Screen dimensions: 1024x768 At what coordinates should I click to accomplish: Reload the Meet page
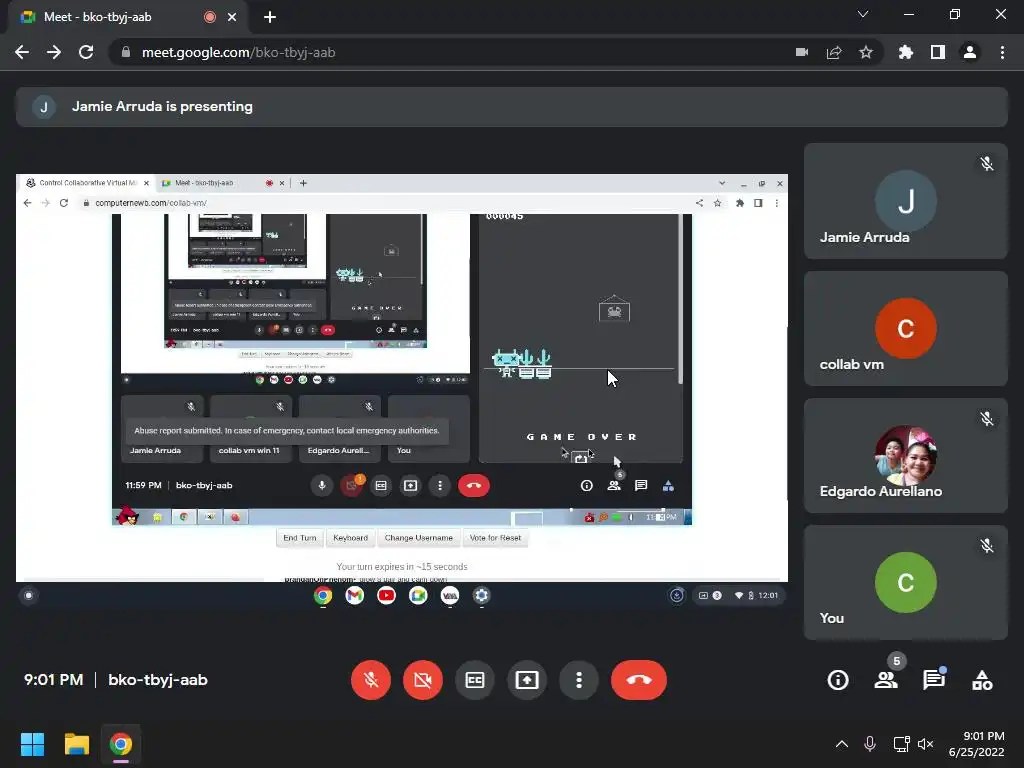click(86, 52)
